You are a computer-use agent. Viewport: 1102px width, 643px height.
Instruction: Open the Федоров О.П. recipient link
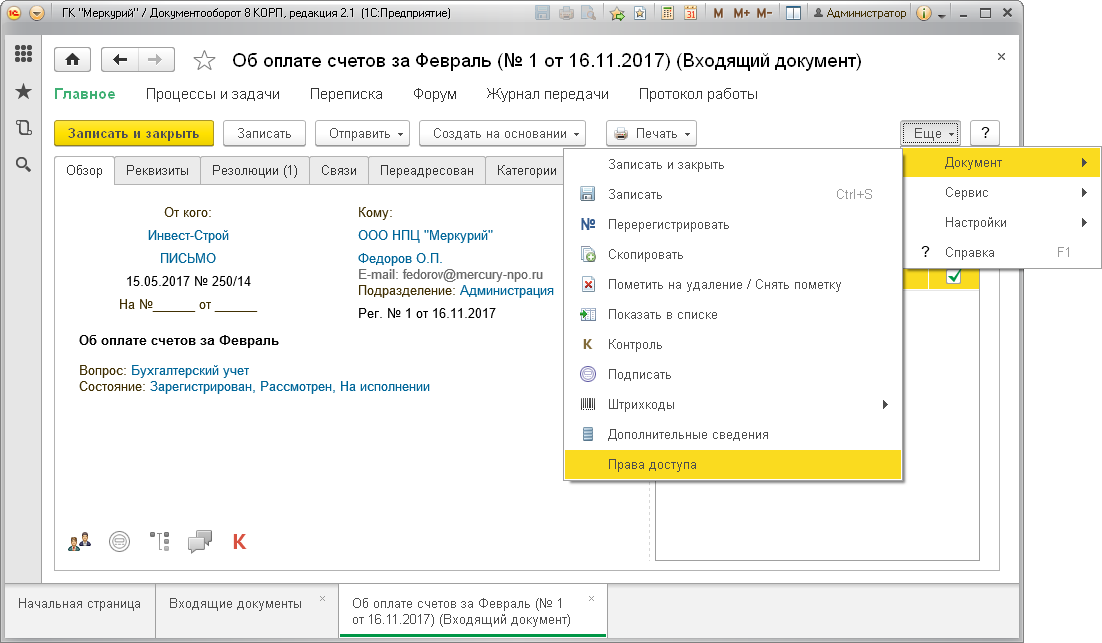[x=400, y=259]
